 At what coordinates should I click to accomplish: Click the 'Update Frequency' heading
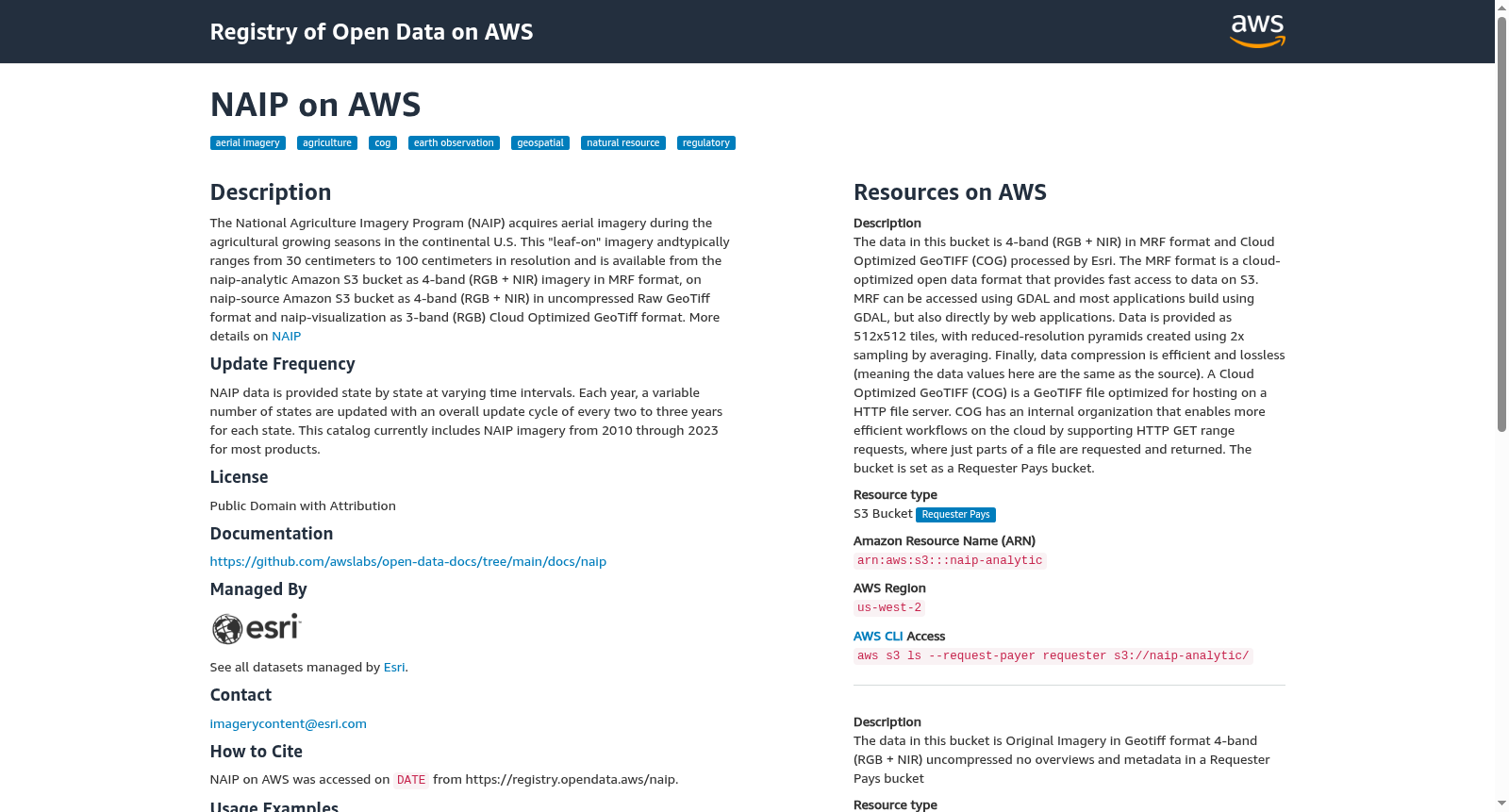point(283,364)
